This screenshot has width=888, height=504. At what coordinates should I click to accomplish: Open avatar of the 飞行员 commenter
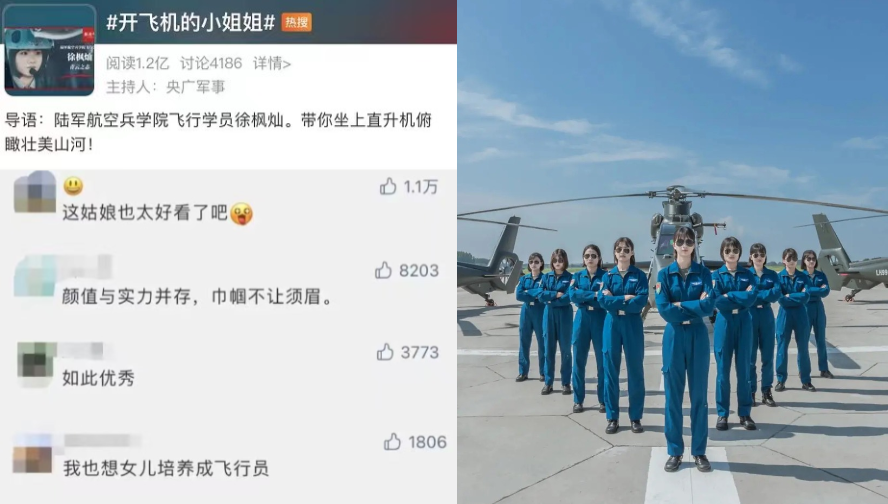(x=32, y=453)
